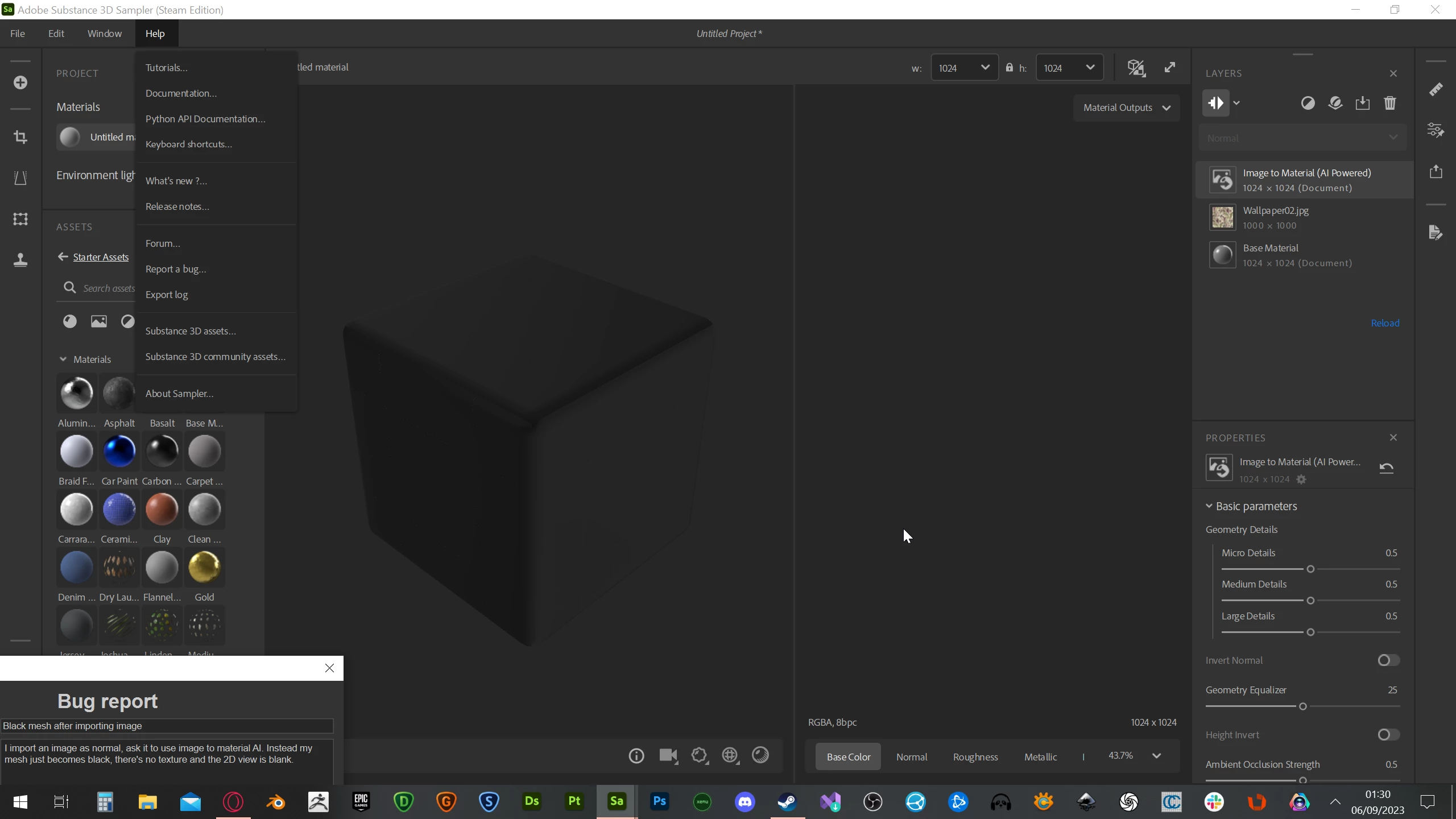Enable the Height Invert toggle
This screenshot has width=1456, height=819.
[x=1388, y=735]
